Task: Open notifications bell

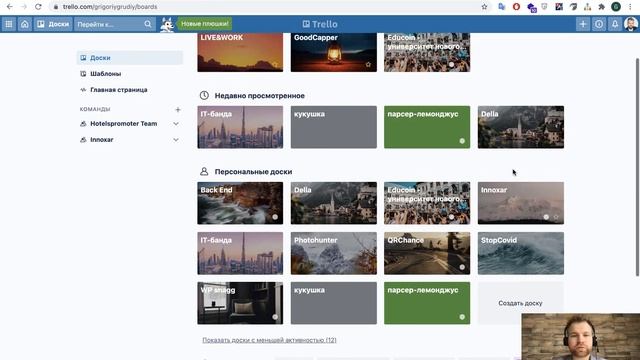Action: coord(615,24)
